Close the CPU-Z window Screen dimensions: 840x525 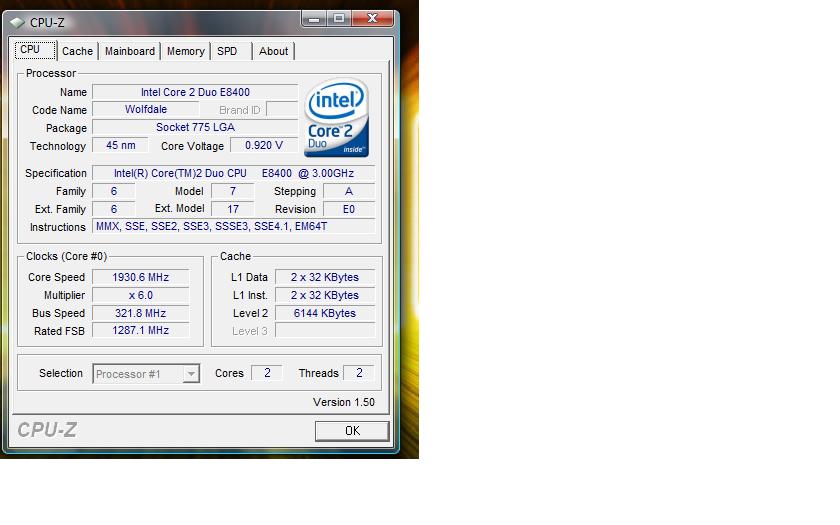(373, 19)
